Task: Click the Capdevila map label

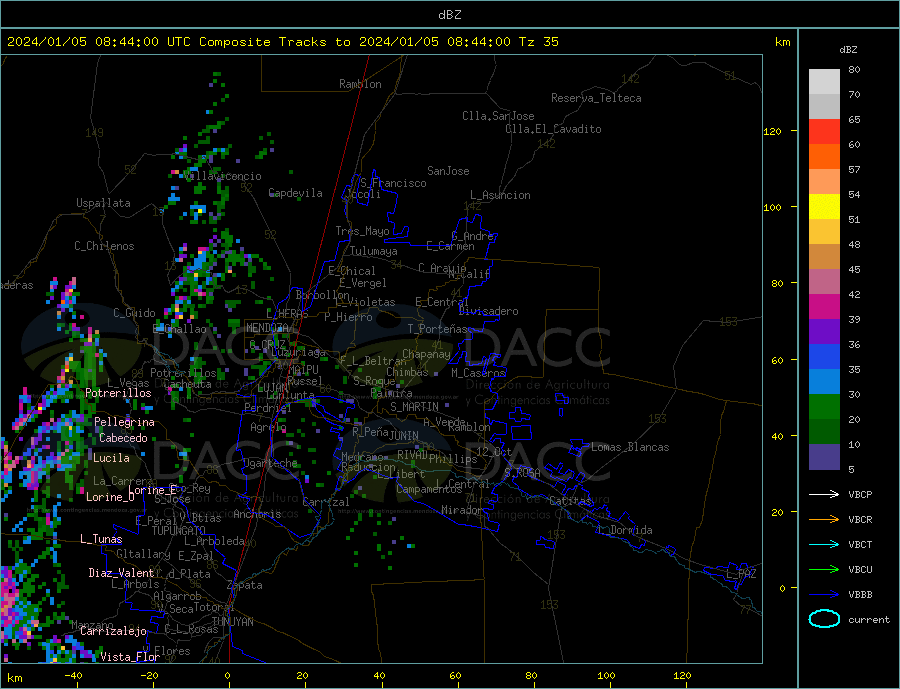Action: pos(296,193)
